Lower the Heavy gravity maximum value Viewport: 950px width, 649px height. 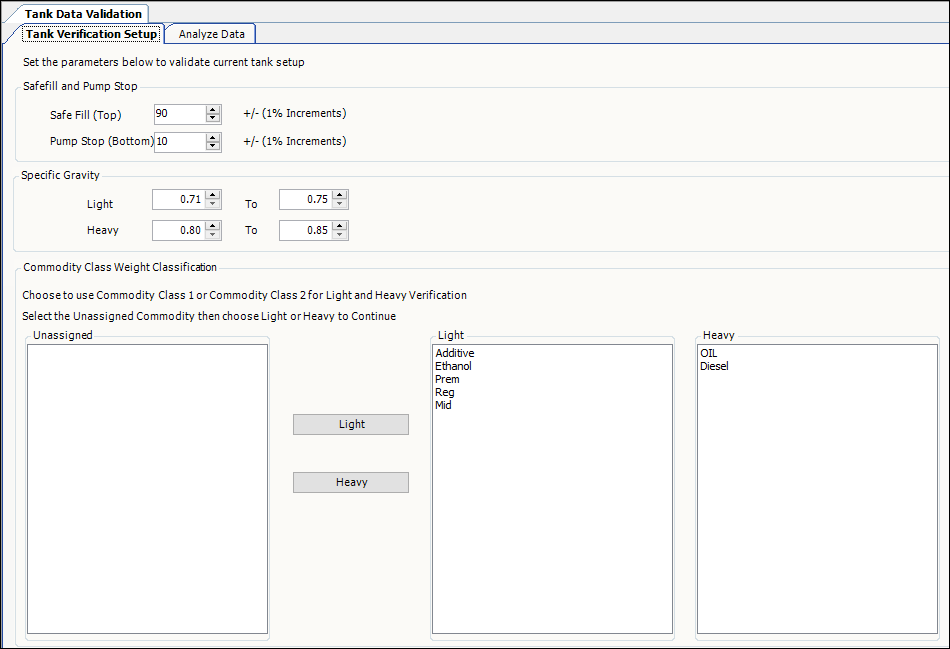(x=340, y=235)
